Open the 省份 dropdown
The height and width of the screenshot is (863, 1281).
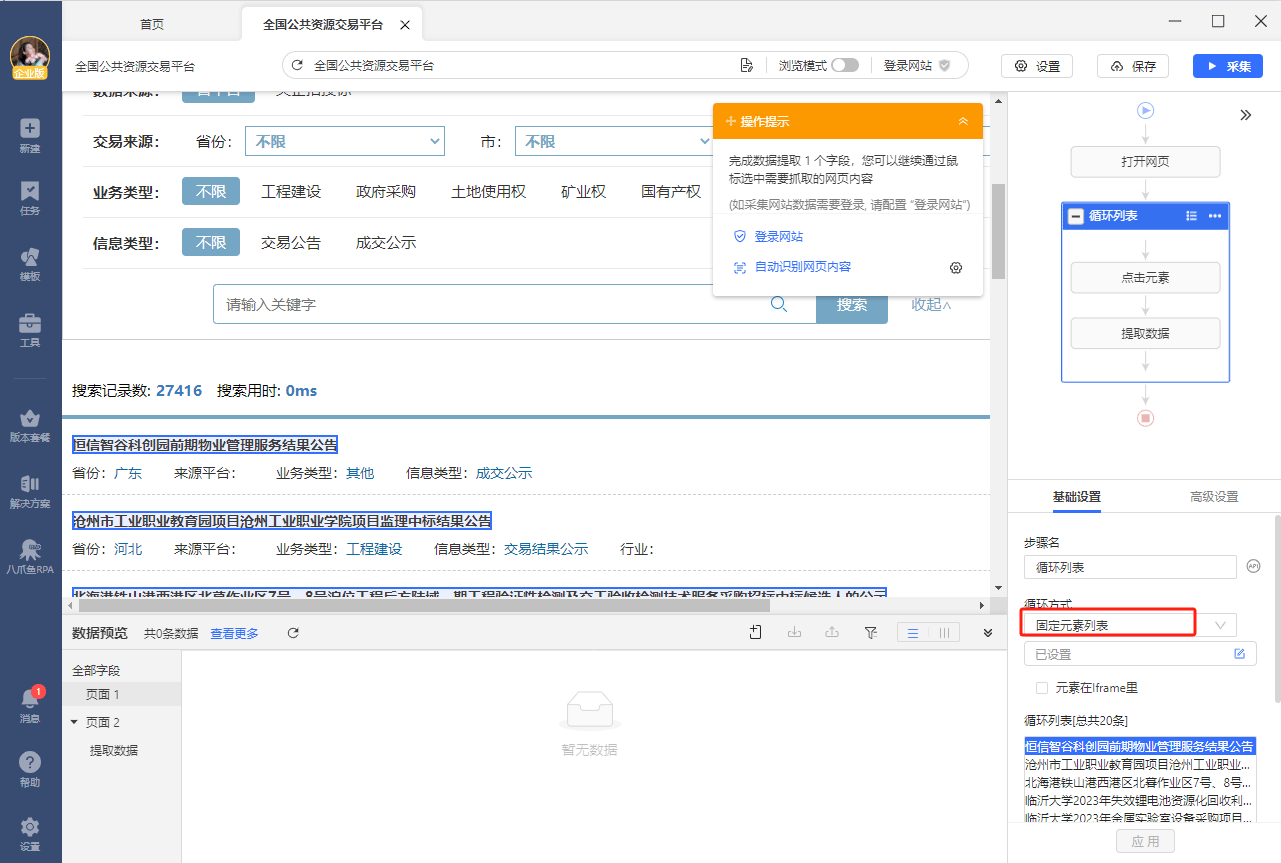(x=344, y=142)
